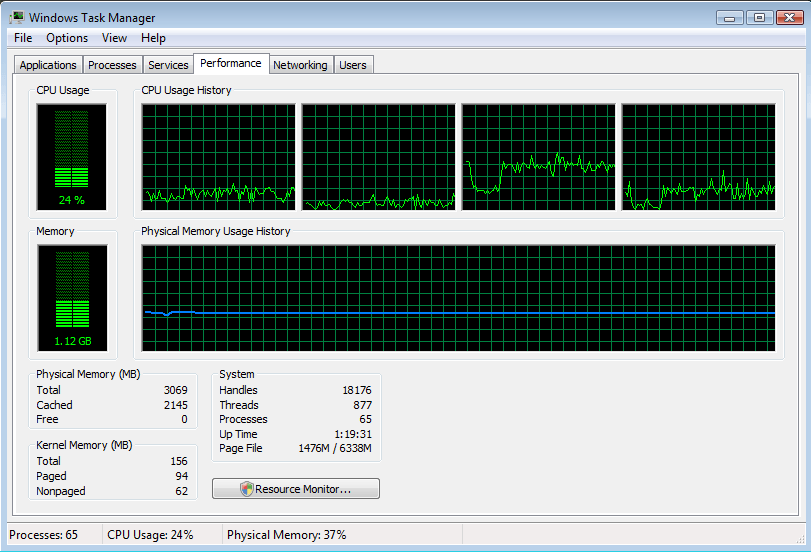Click the System group label
Image resolution: width=811 pixels, height=552 pixels.
(x=236, y=374)
